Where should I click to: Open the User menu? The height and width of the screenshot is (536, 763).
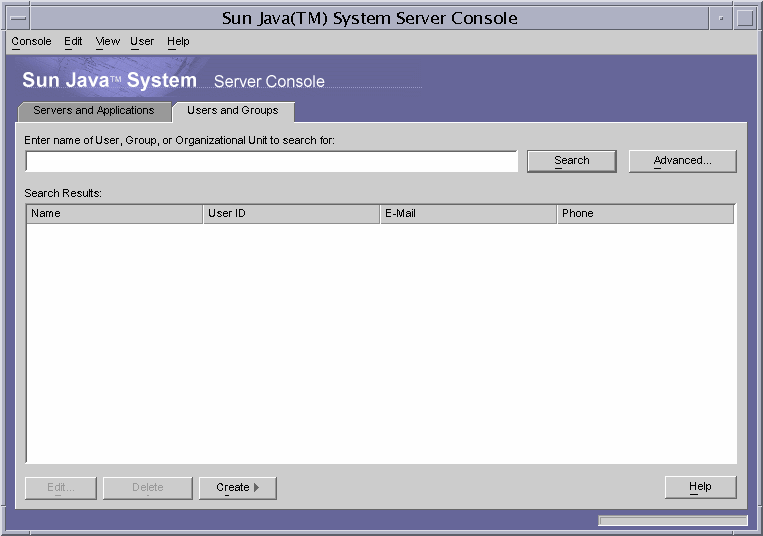(142, 41)
